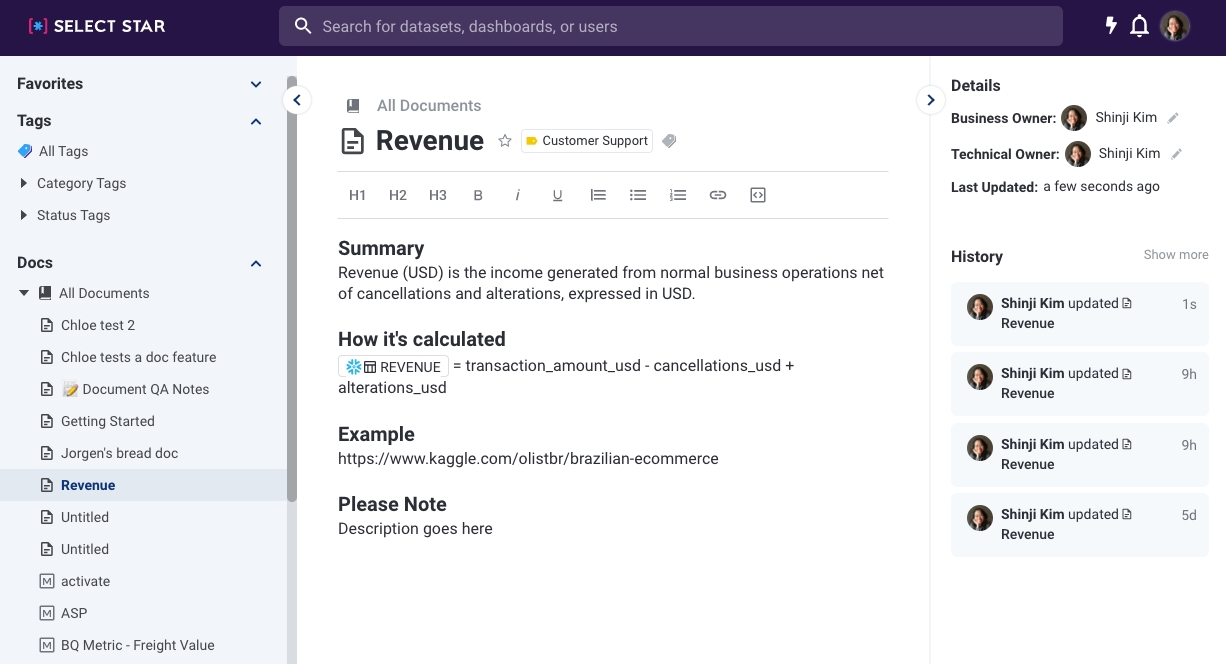The image size is (1226, 664).
Task: Select the BQ Metric - Freight Value item
Action: click(x=137, y=645)
